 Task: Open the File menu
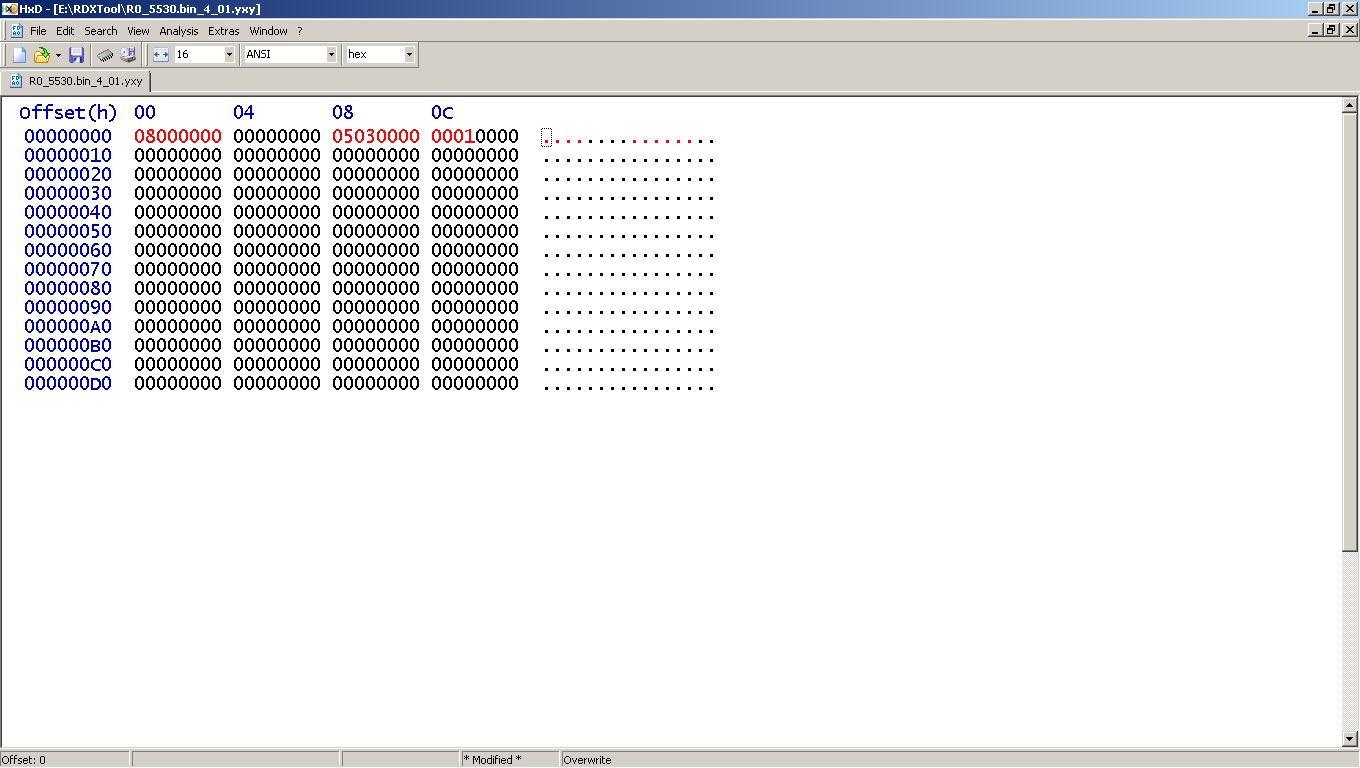(38, 31)
